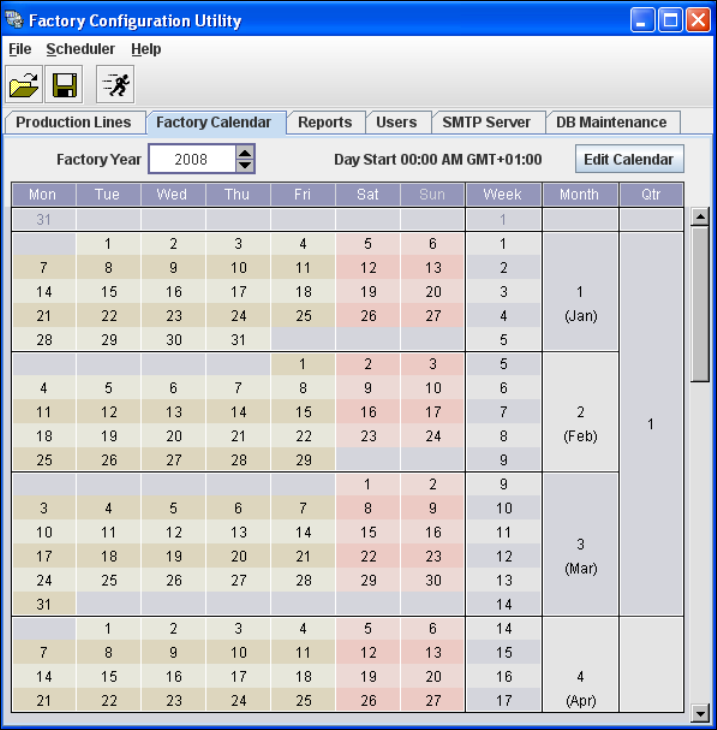Select week number 12 cell
The image size is (717, 730).
503,556
